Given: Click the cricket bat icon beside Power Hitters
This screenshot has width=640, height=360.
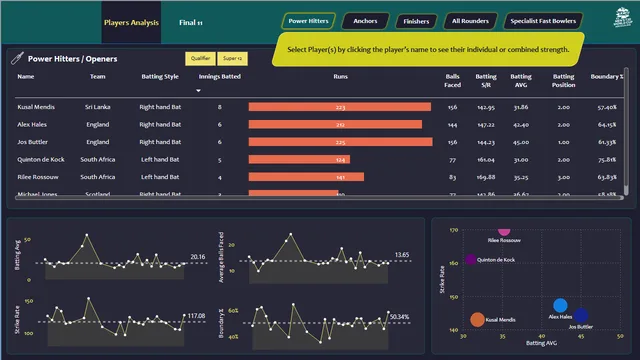Looking at the screenshot, I should (17, 58).
